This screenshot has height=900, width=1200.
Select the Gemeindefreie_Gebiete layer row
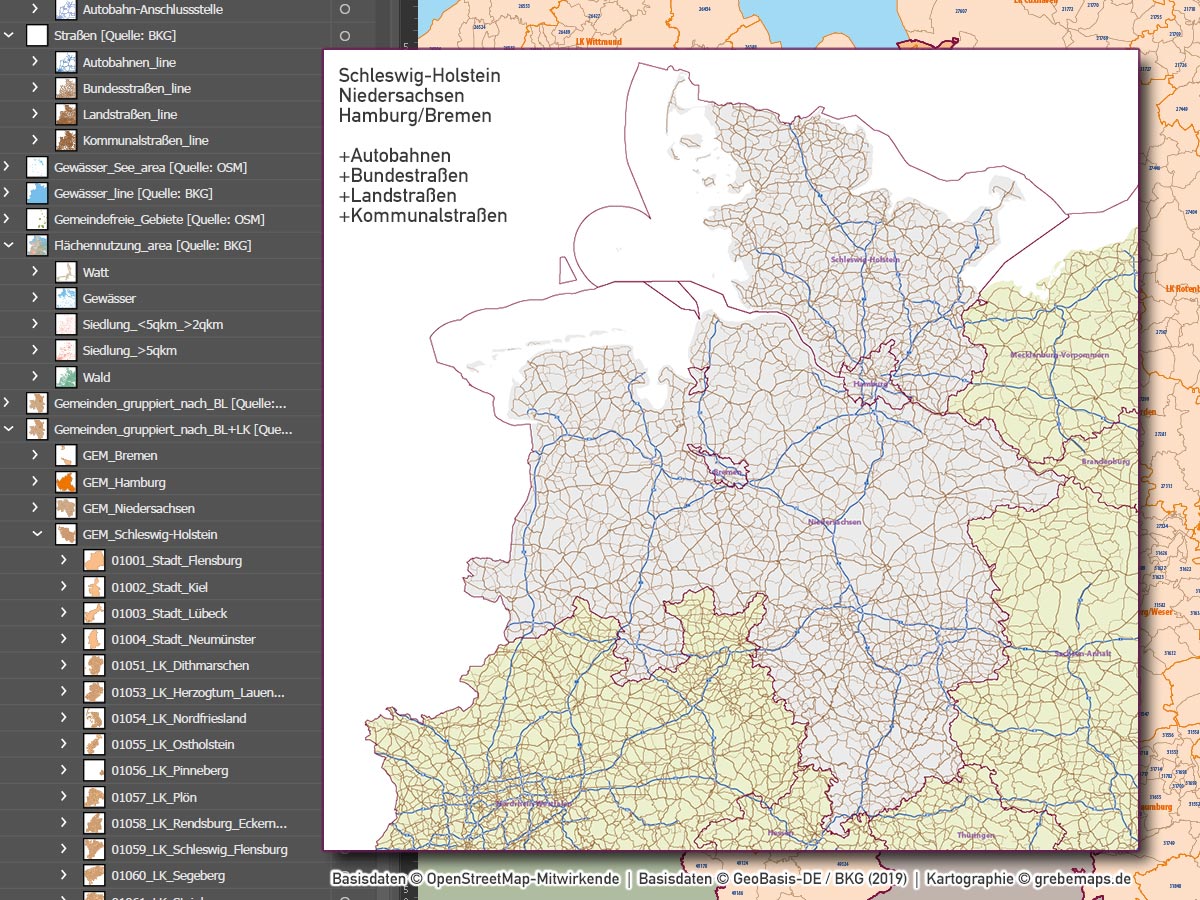click(x=159, y=219)
